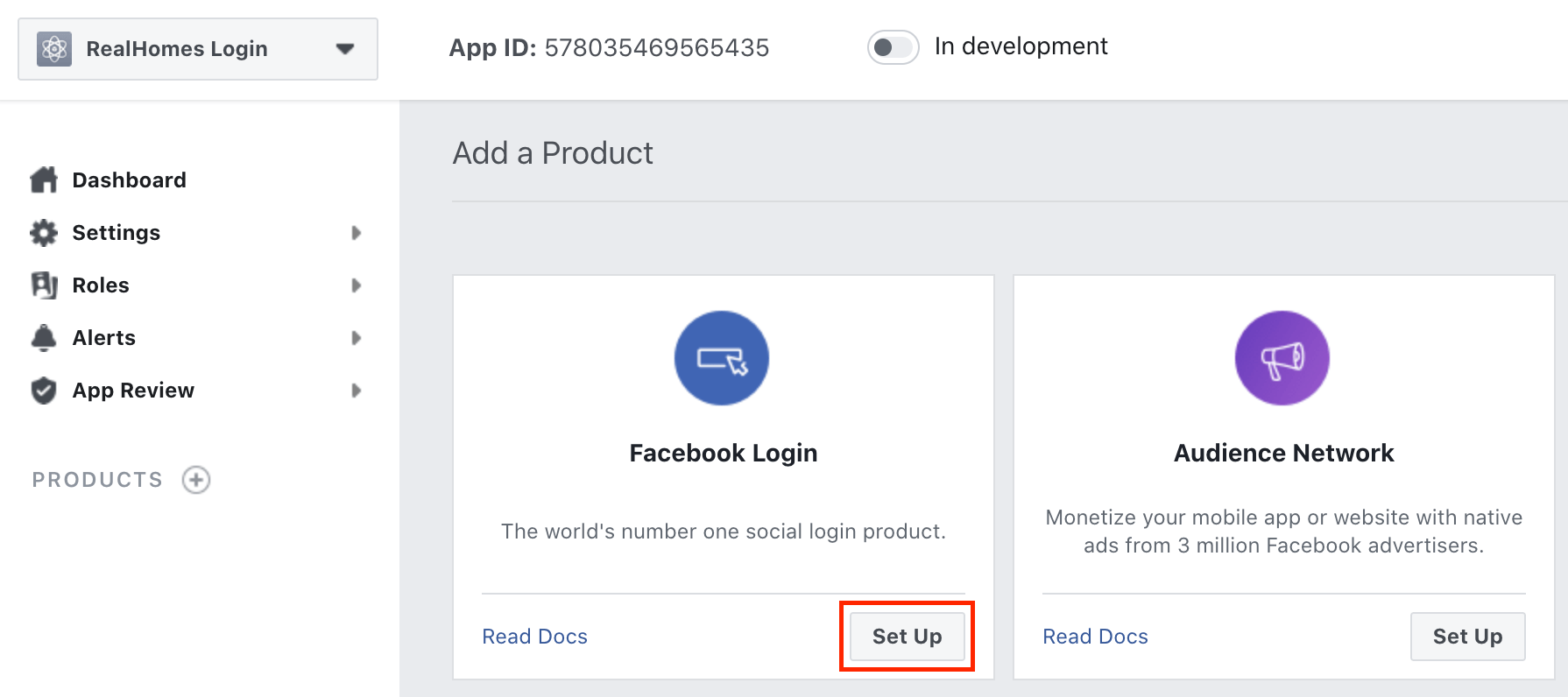The height and width of the screenshot is (697, 1568).
Task: Click the Facebook Login card title
Action: [724, 453]
